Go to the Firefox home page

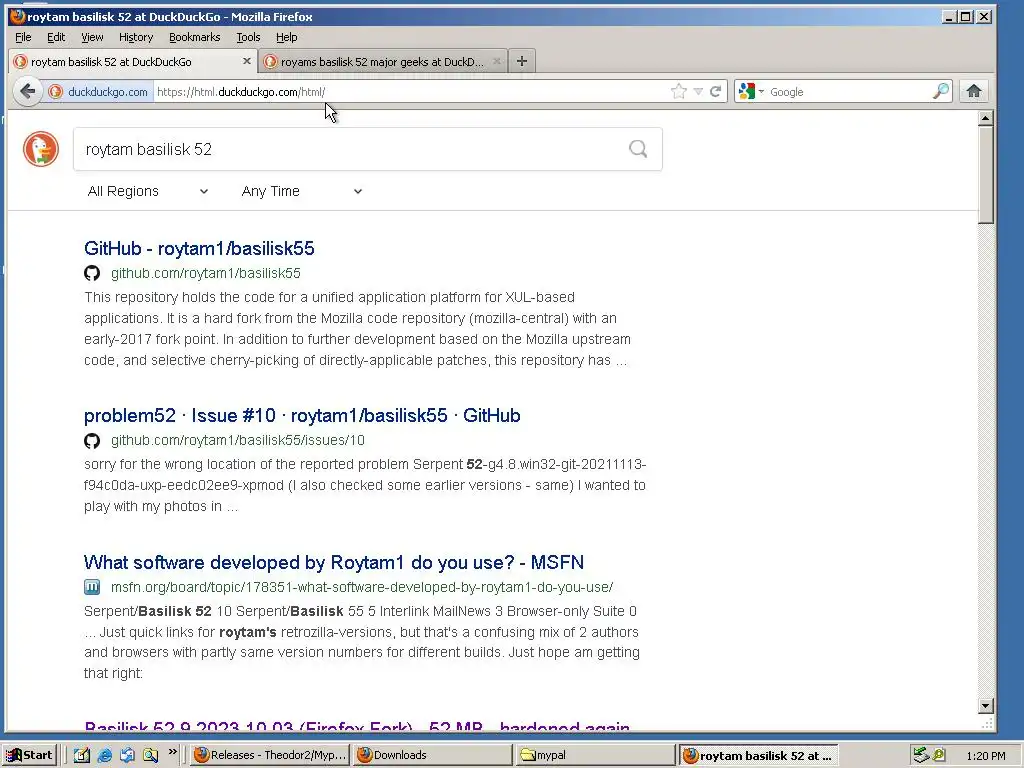[974, 91]
